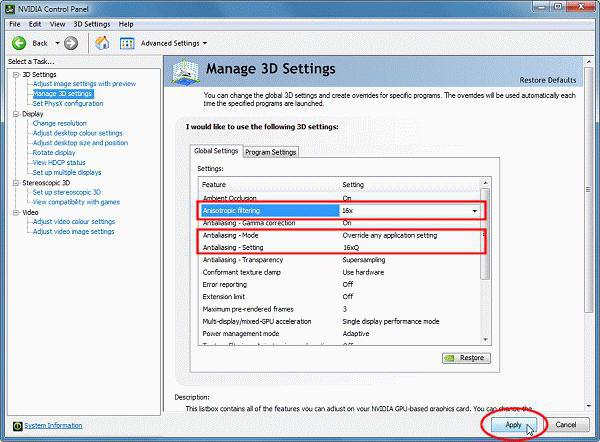Open the 3D Settings menu
The height and width of the screenshot is (442, 600).
pyautogui.click(x=92, y=23)
